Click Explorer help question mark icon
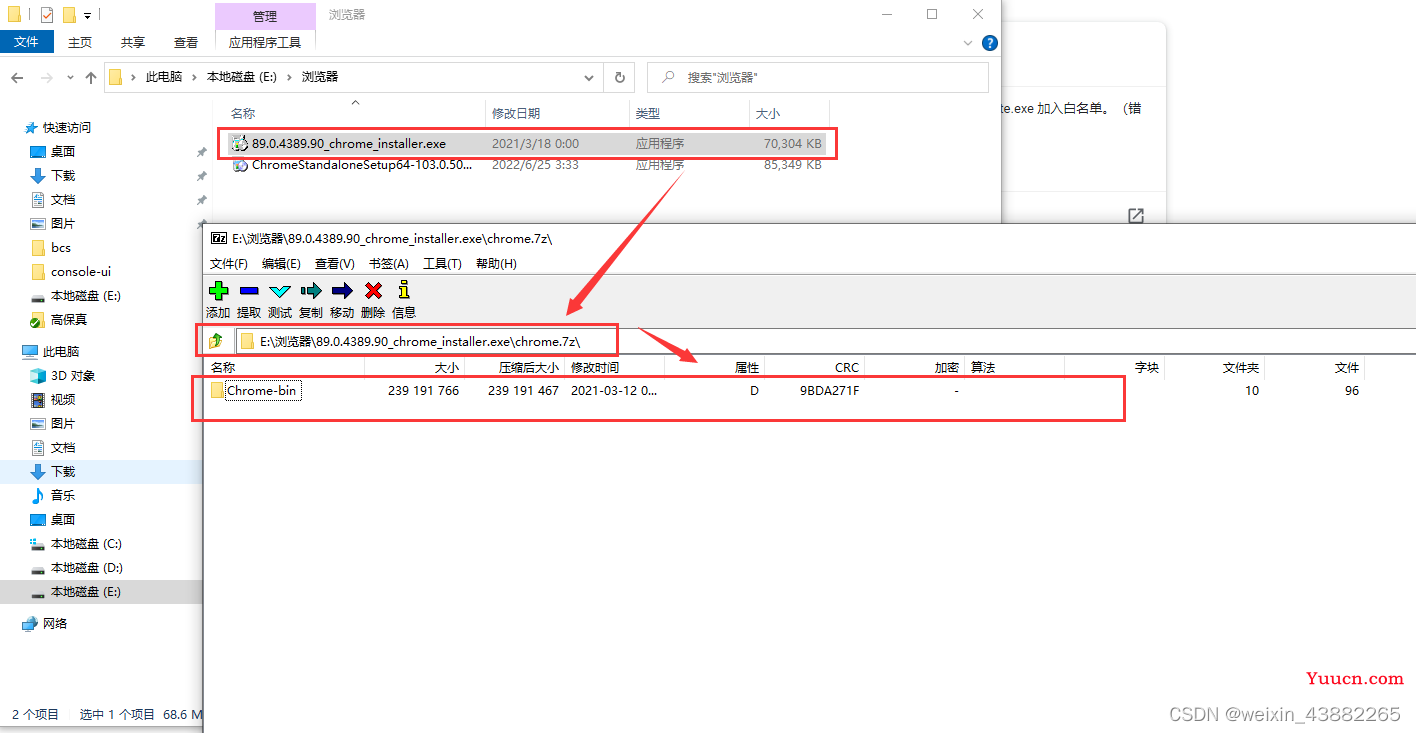Image resolution: width=1416 pixels, height=733 pixels. pos(990,43)
